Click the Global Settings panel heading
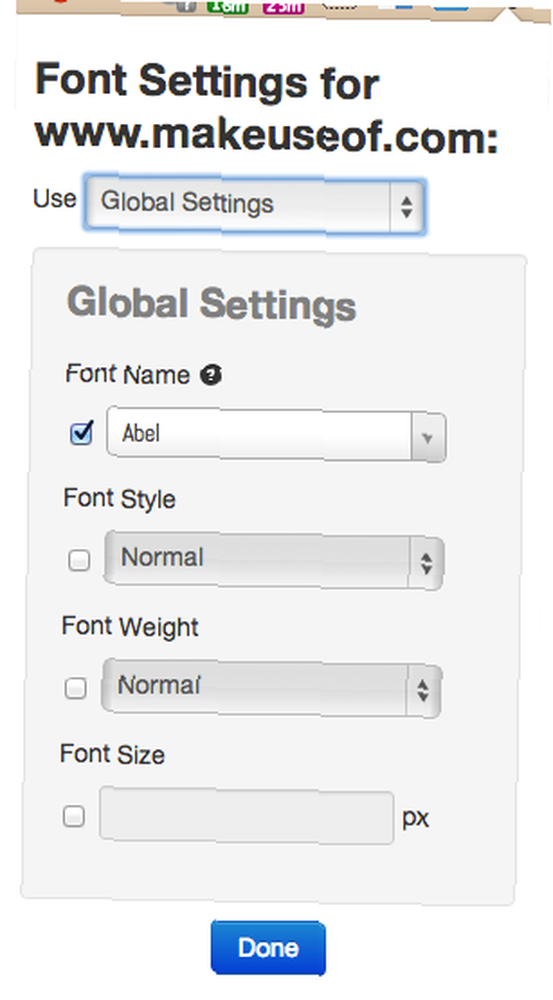 pos(211,304)
